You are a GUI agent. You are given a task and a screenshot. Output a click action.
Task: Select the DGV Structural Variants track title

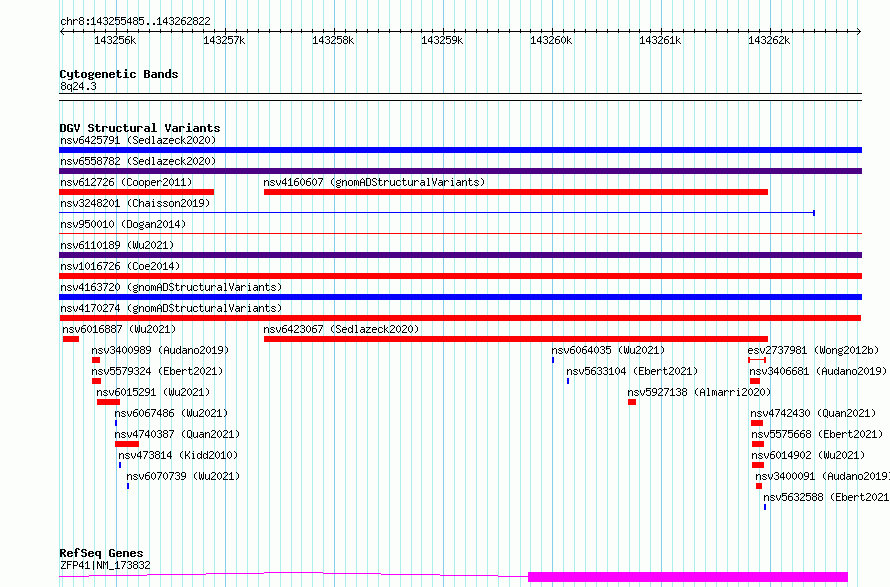click(140, 128)
